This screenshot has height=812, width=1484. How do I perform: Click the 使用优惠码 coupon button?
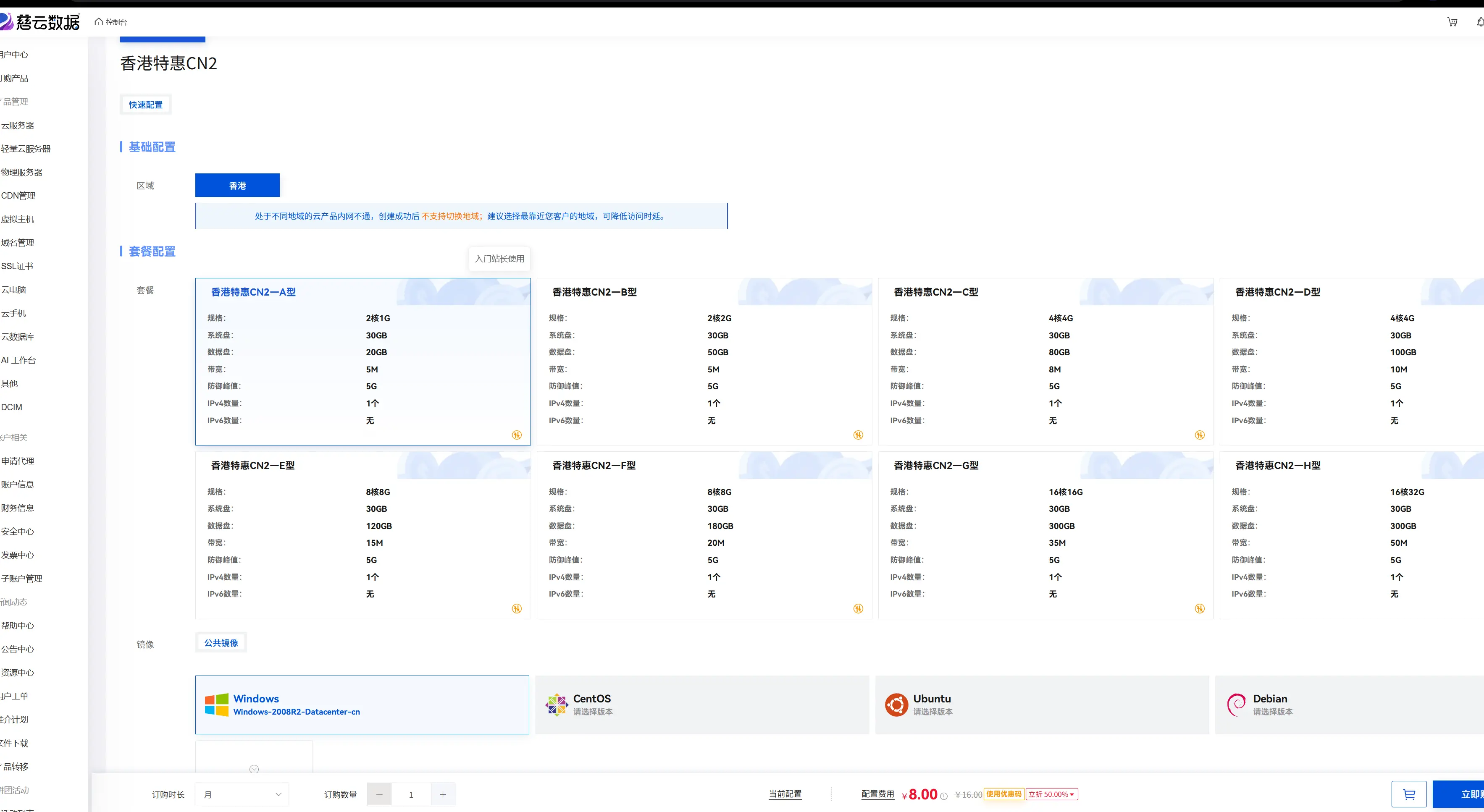coord(1003,794)
